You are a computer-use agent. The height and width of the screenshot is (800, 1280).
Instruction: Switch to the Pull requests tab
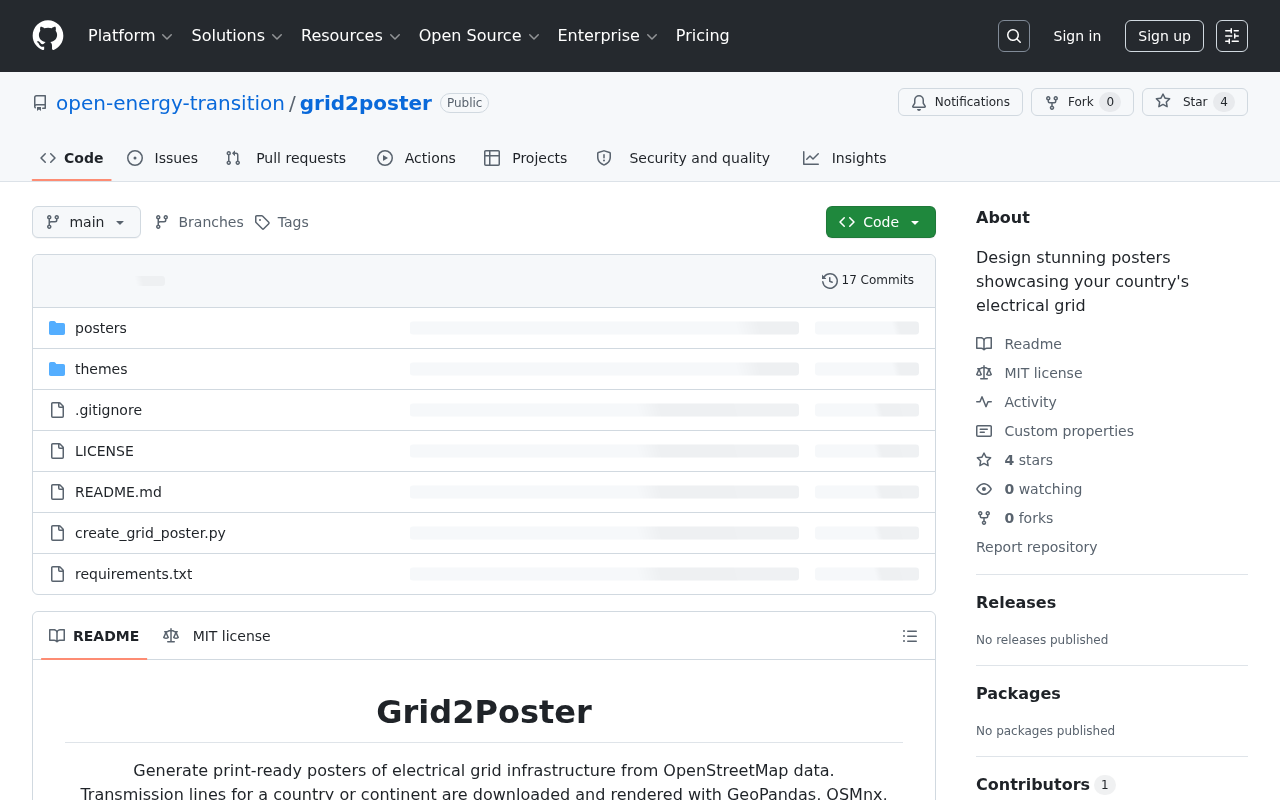click(286, 158)
